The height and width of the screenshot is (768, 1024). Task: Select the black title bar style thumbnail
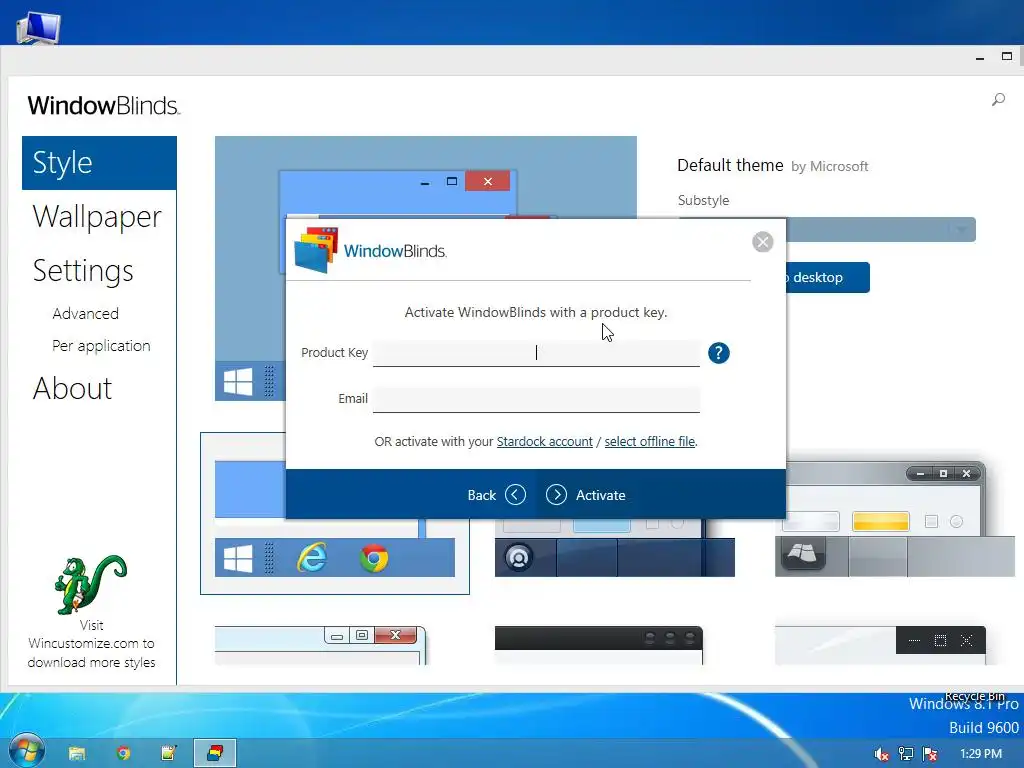pyautogui.click(x=599, y=645)
